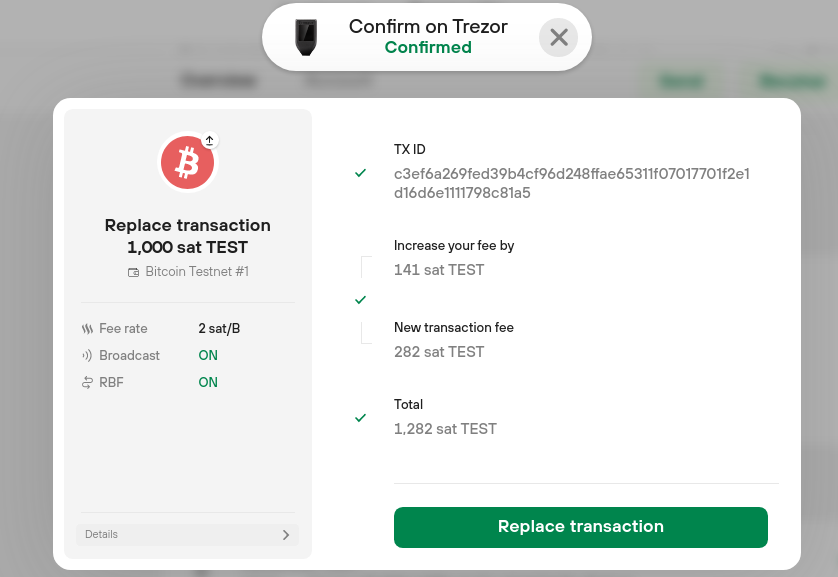
Task: Turn off the Broadcast setting
Action: coord(207,355)
